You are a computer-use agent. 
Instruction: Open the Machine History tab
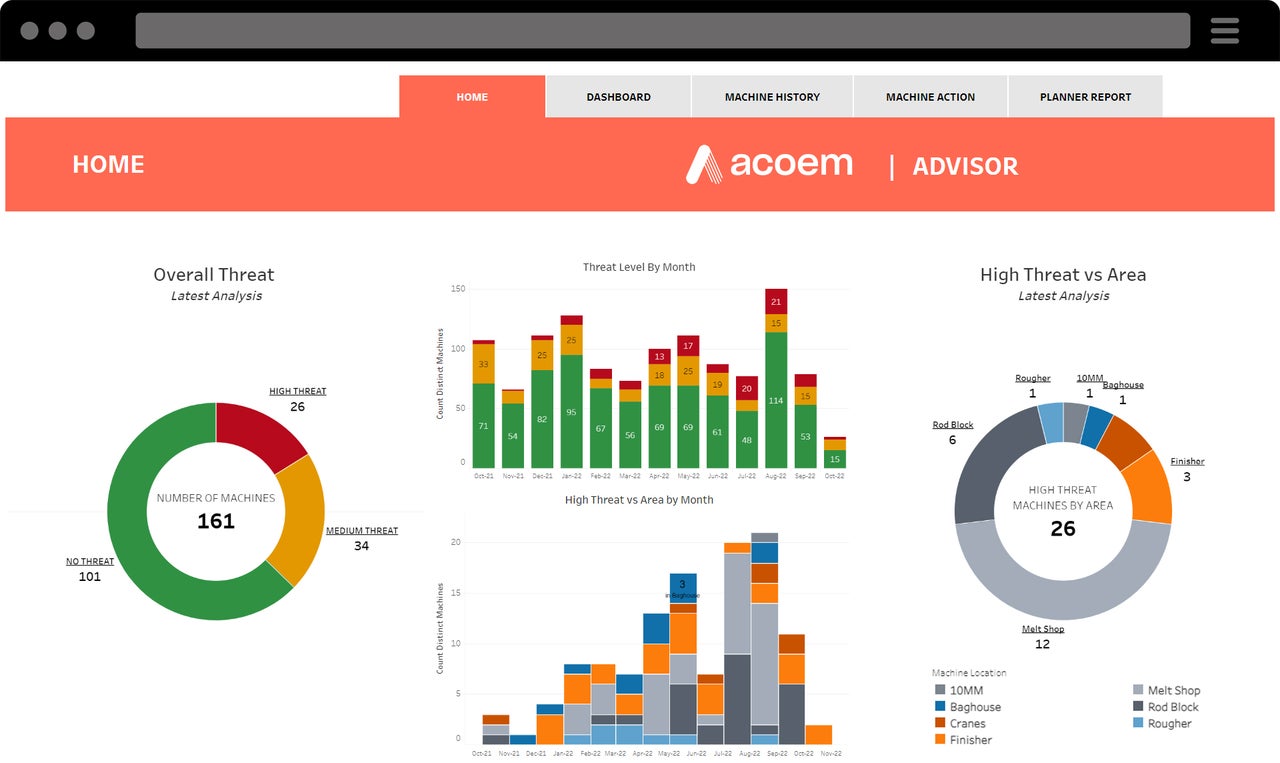(x=772, y=97)
